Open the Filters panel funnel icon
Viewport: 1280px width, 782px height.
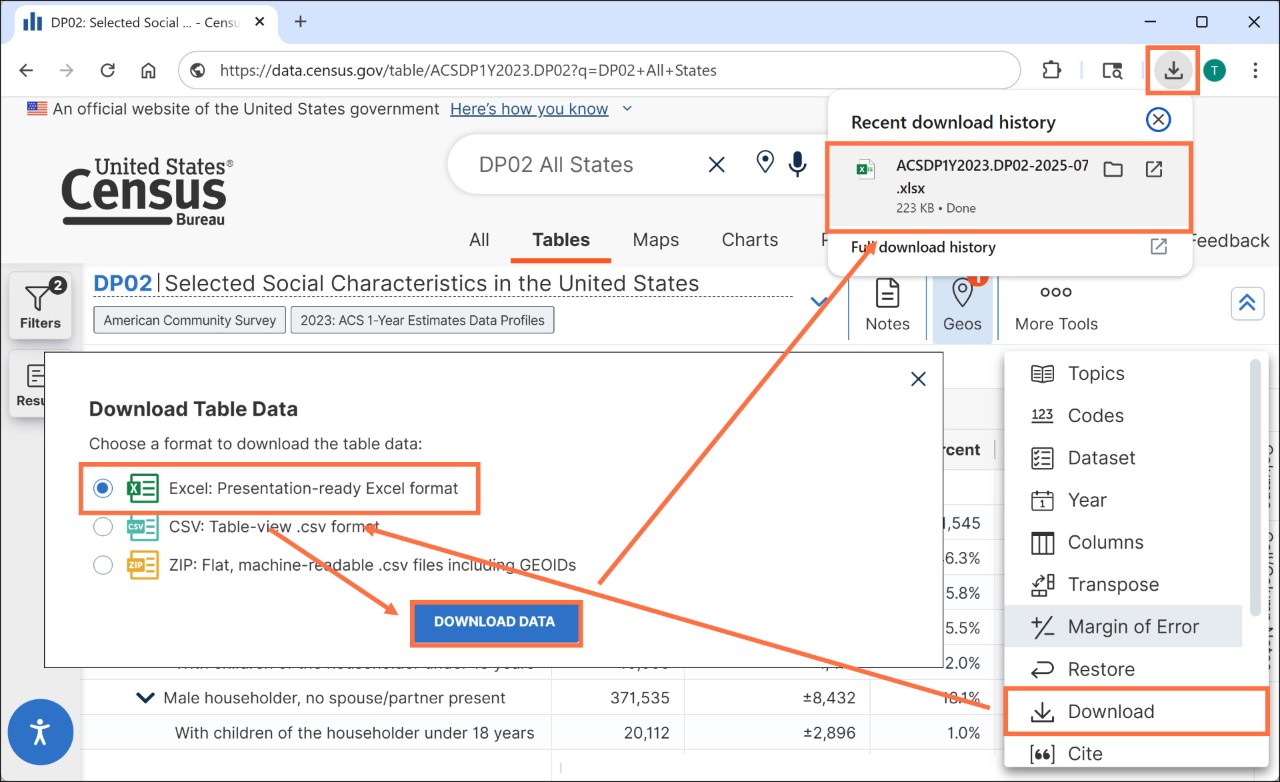(40, 306)
